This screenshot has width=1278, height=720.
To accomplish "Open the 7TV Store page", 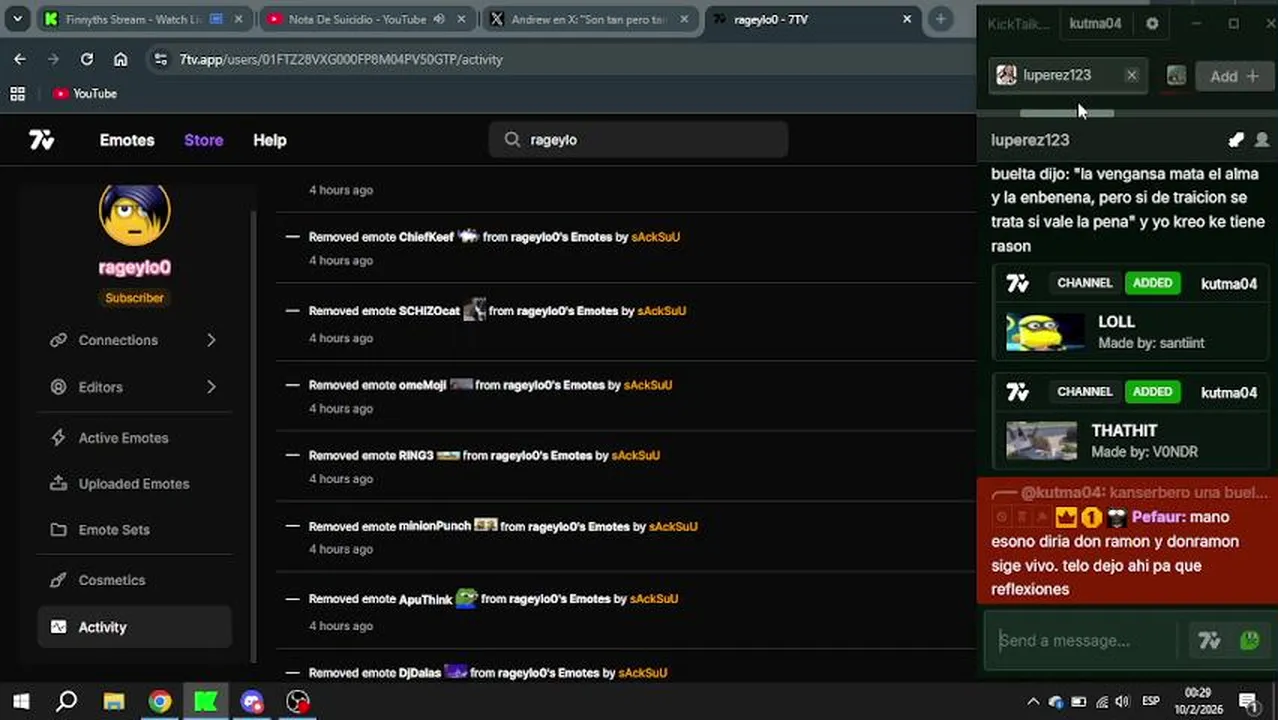I will [x=204, y=140].
